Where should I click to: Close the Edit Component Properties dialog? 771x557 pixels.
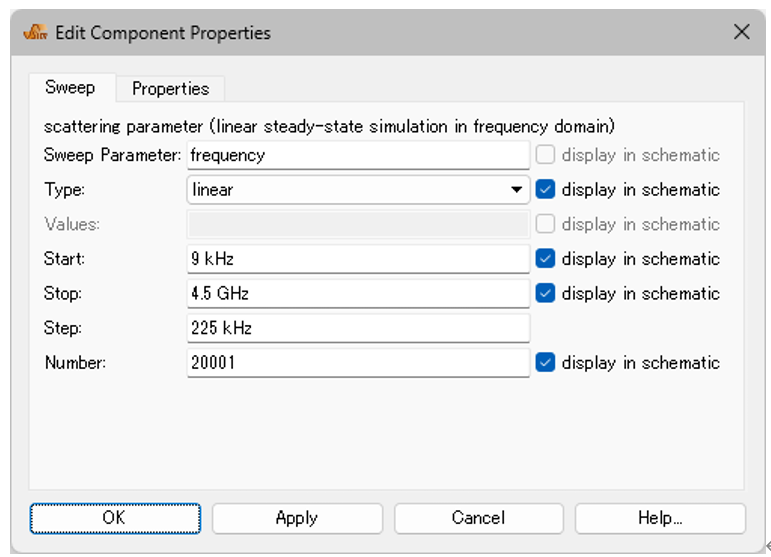point(741,32)
